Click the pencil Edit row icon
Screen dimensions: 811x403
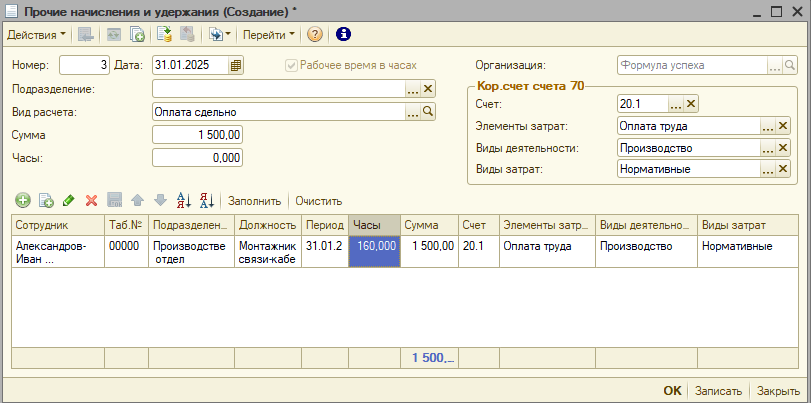[x=68, y=200]
